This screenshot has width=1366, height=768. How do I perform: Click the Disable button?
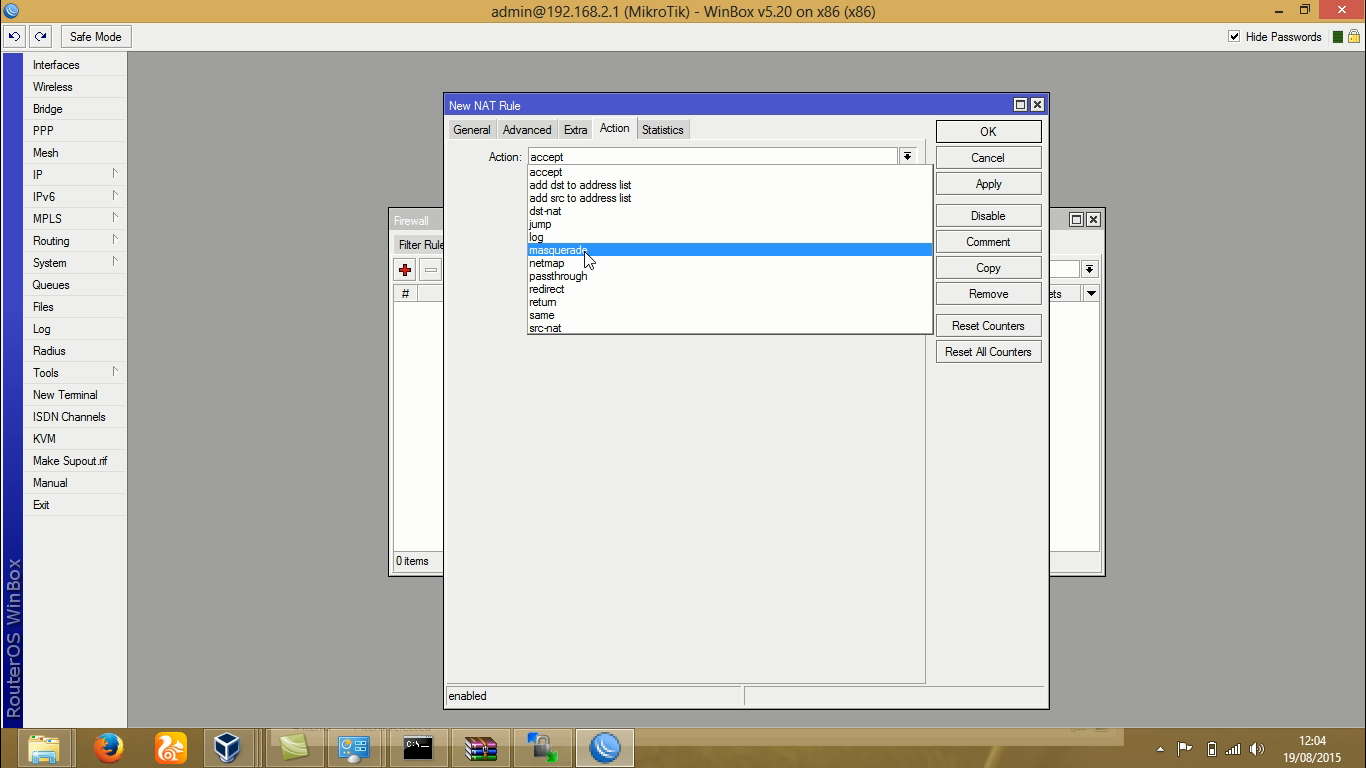988,216
